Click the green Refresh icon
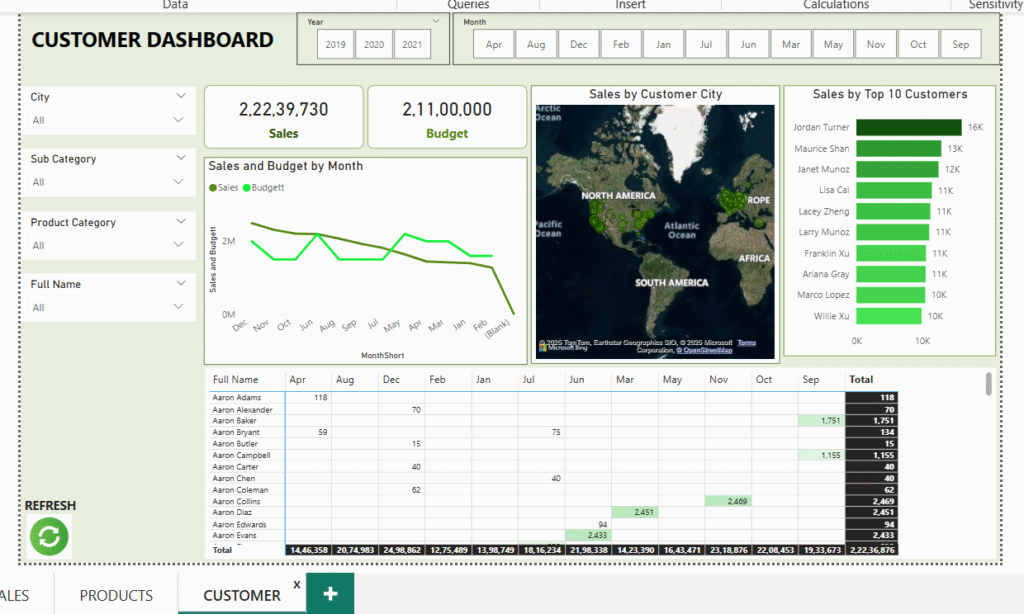Image resolution: width=1024 pixels, height=614 pixels. click(49, 536)
